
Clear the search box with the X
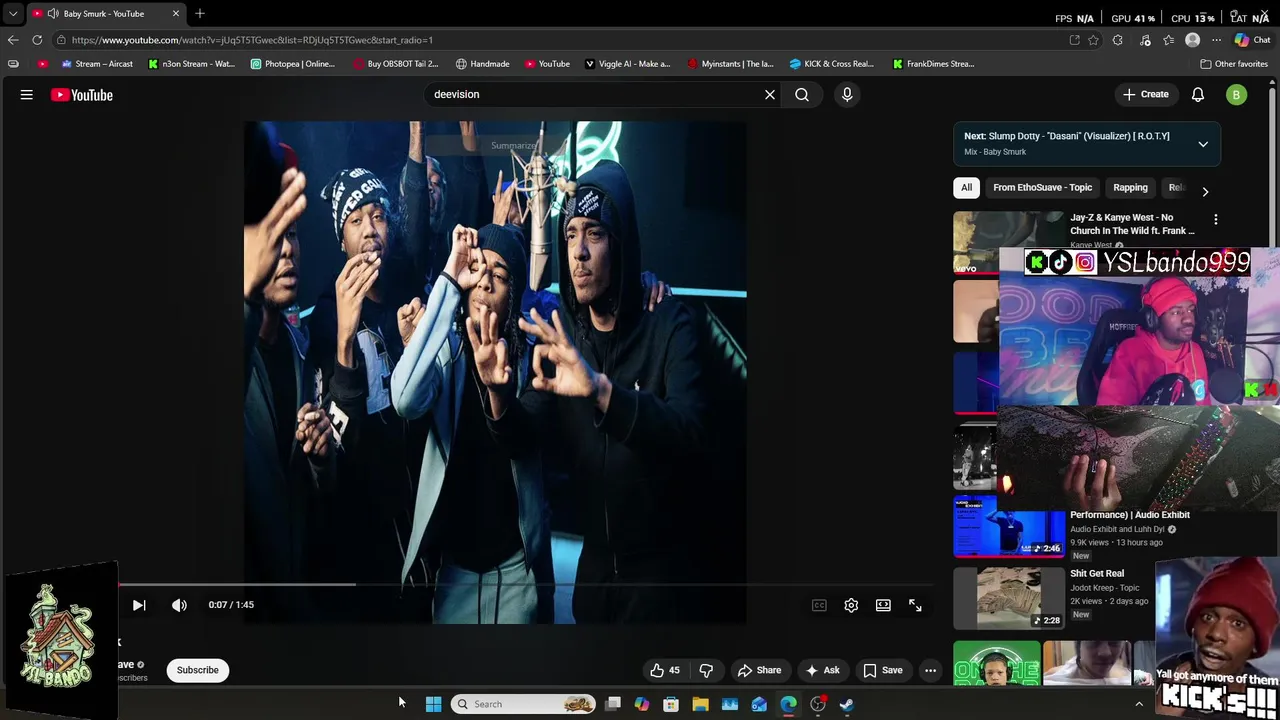coord(770,95)
